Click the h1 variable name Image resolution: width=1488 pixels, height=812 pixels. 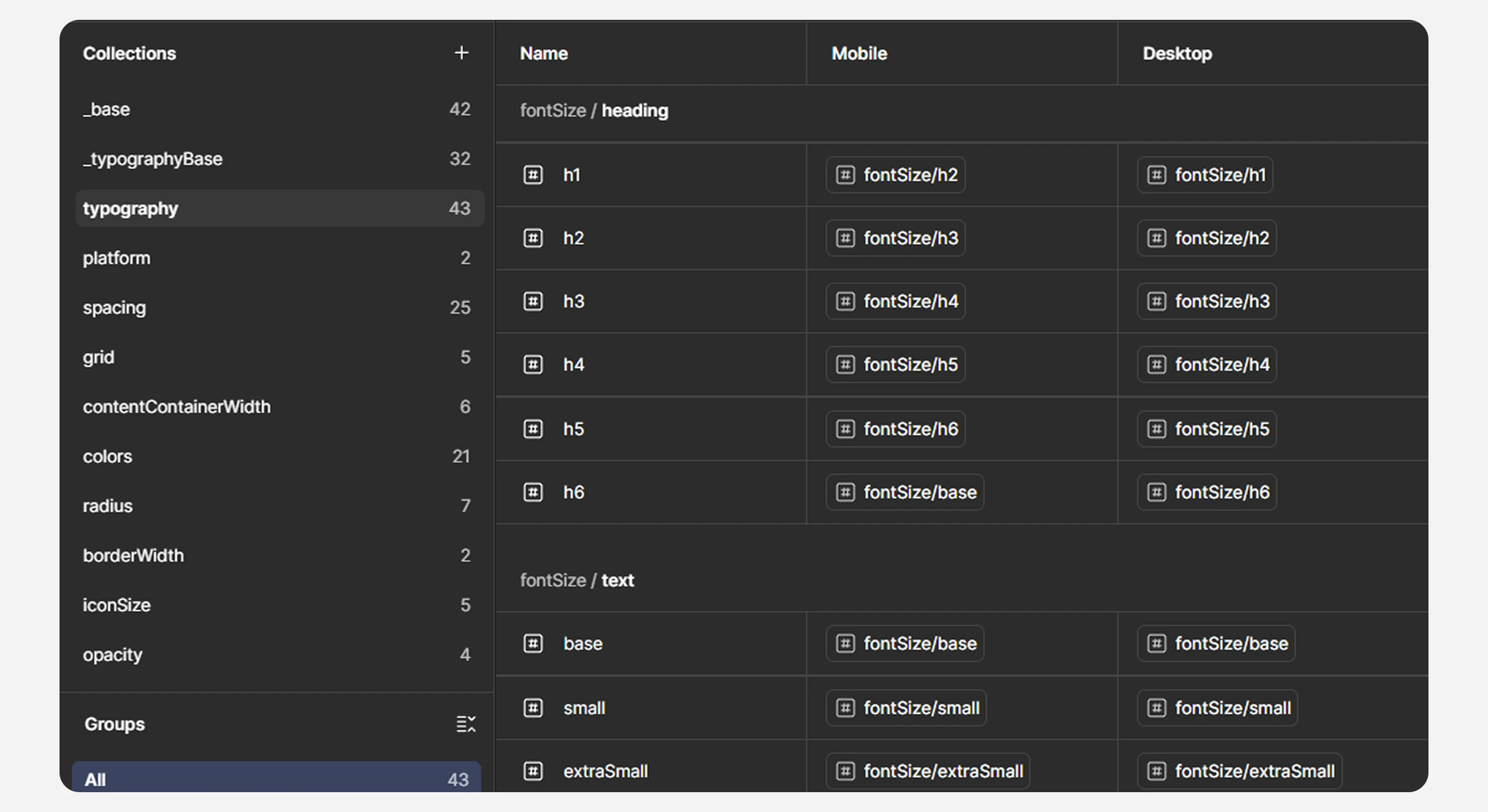[572, 175]
